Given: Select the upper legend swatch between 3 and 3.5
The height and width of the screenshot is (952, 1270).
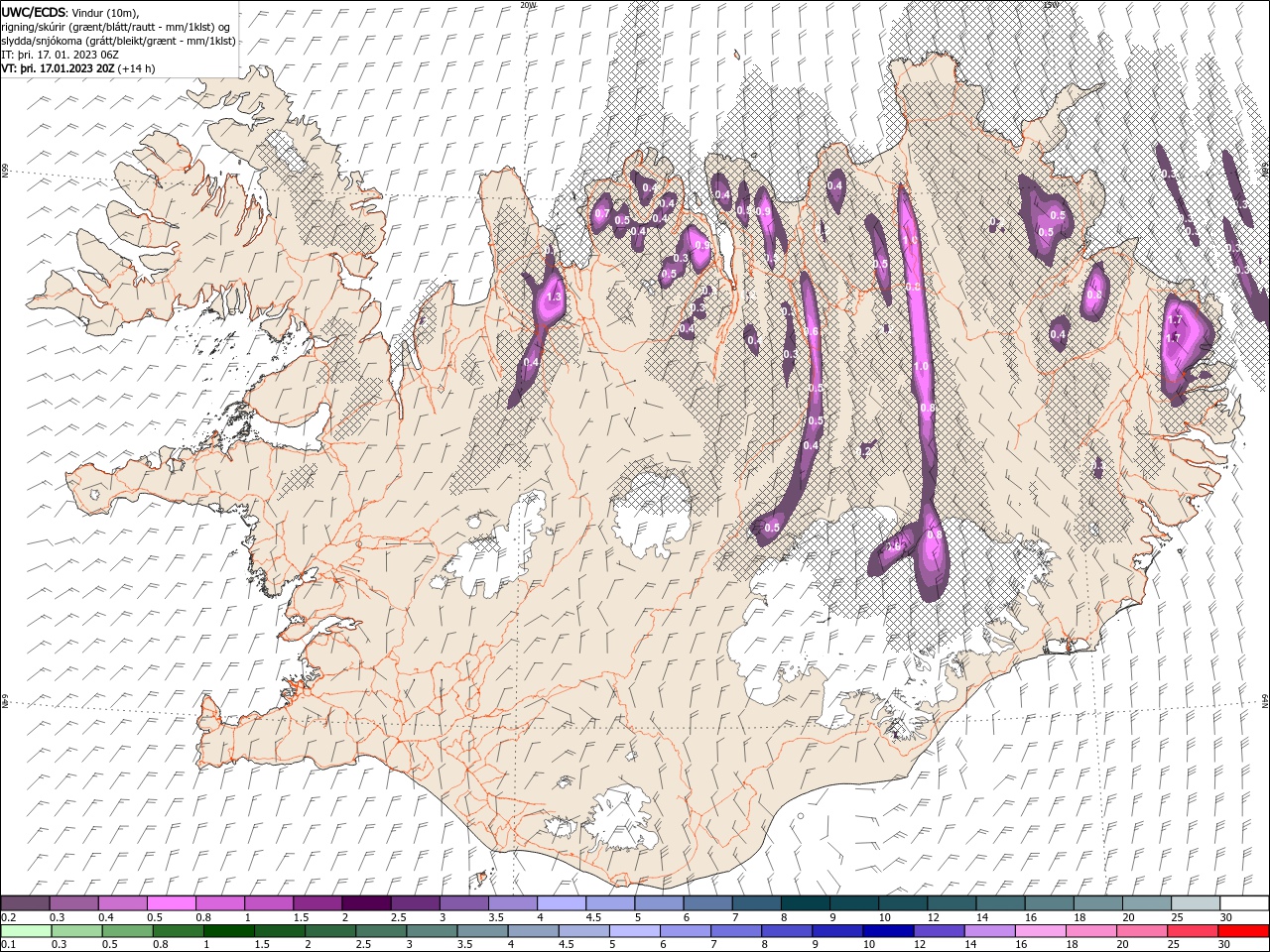Looking at the screenshot, I should pos(462,903).
